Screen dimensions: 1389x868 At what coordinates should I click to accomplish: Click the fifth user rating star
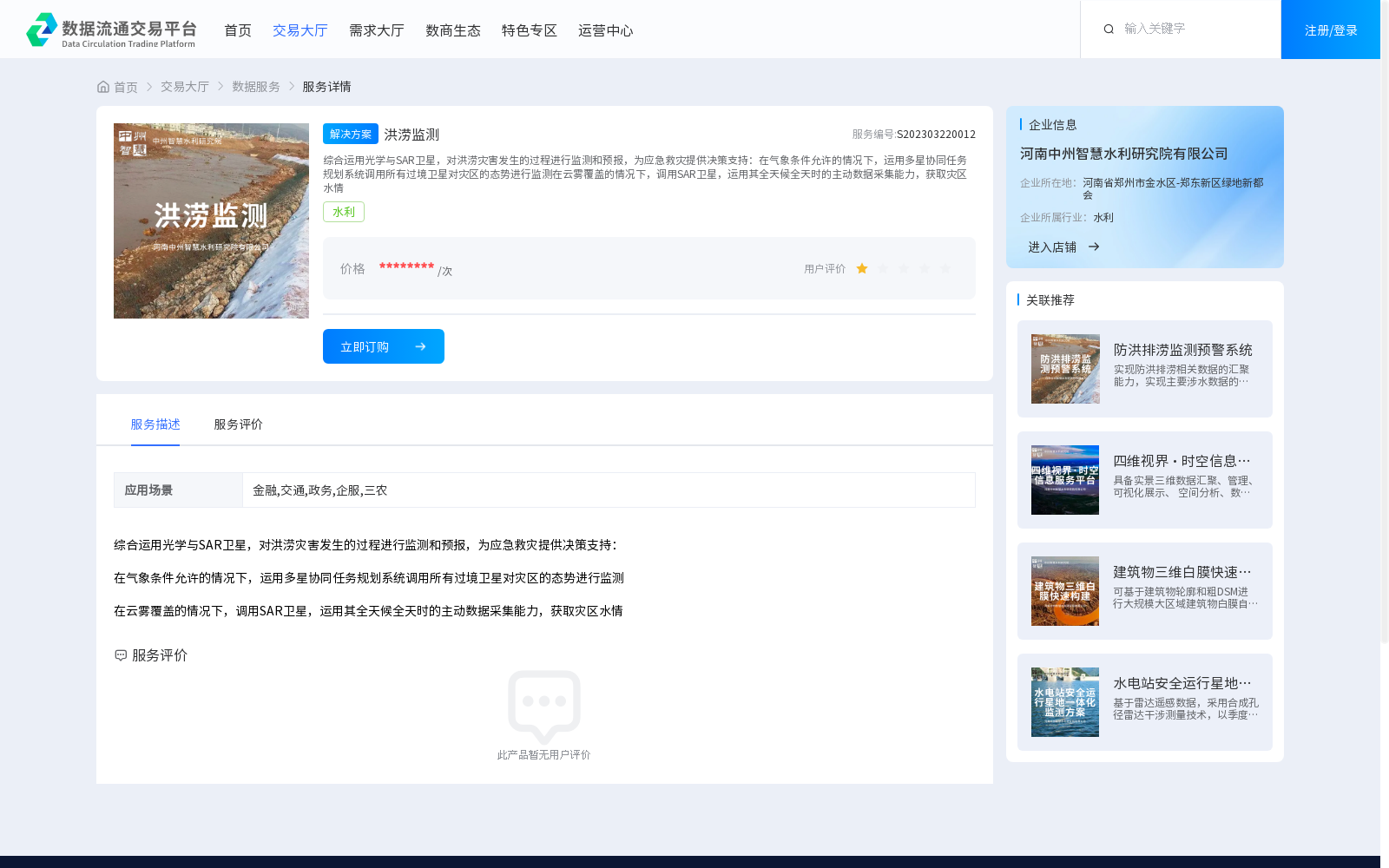pos(945,269)
